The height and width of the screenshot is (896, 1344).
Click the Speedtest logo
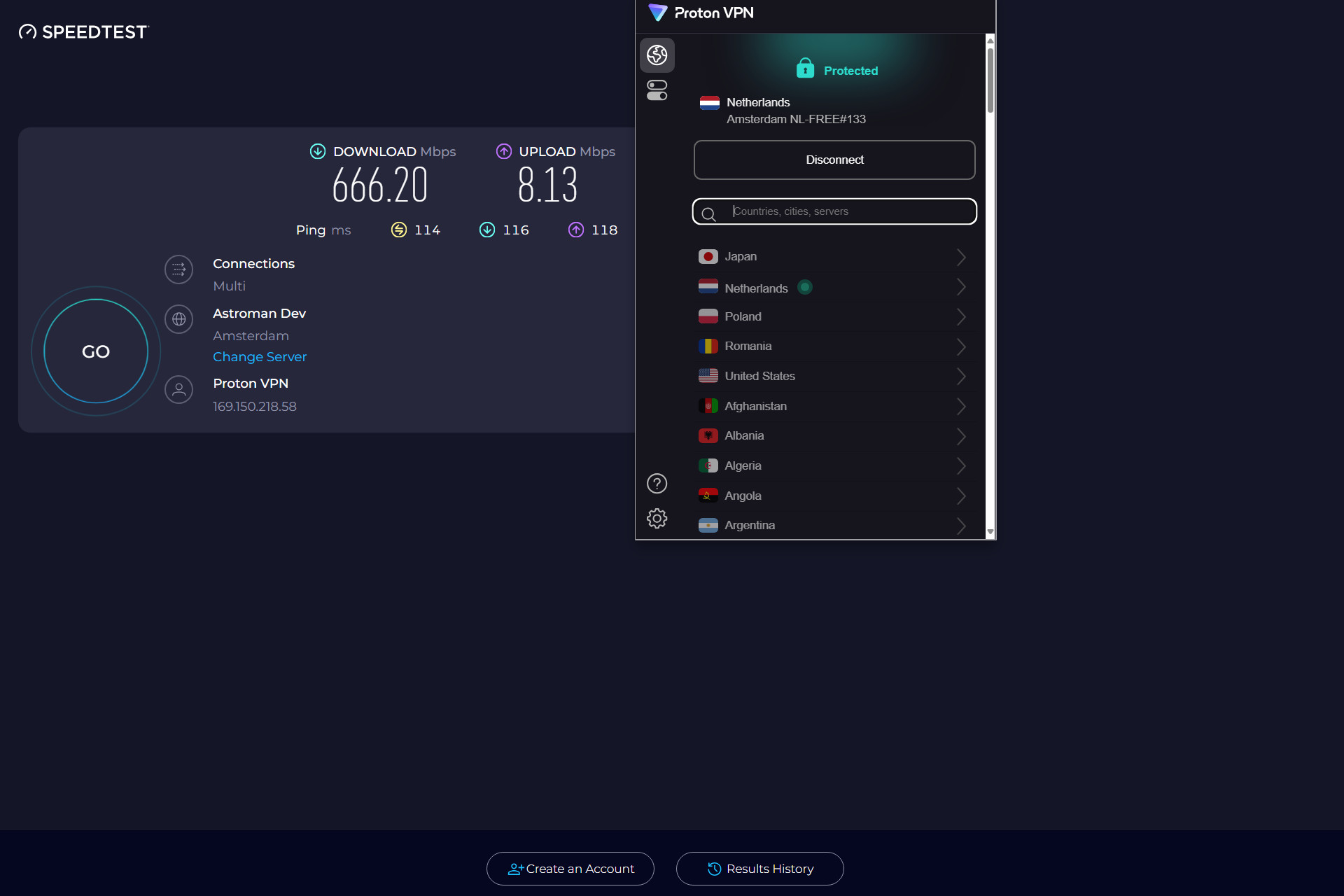pos(83,31)
